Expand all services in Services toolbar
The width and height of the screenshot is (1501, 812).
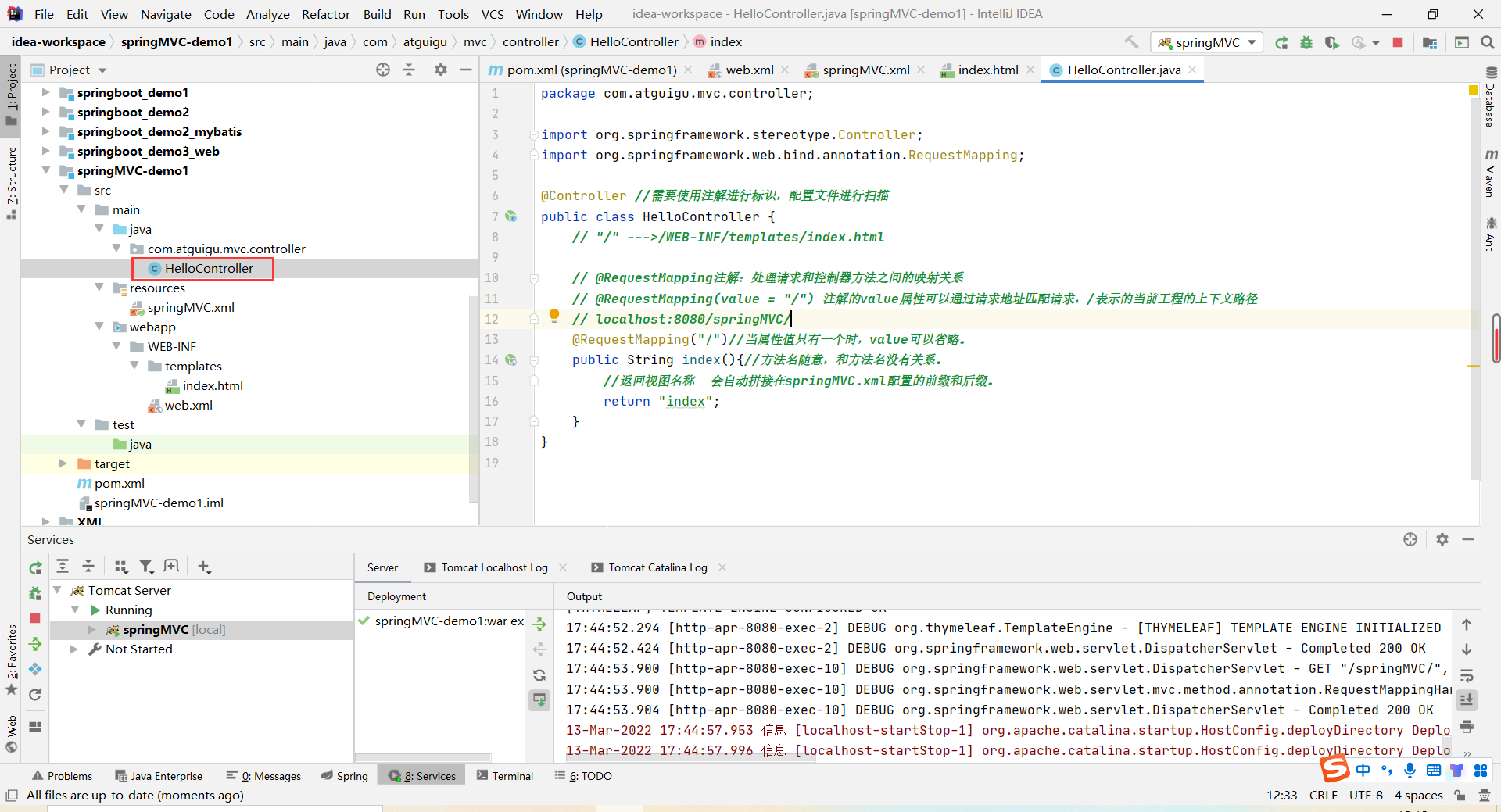coord(63,567)
